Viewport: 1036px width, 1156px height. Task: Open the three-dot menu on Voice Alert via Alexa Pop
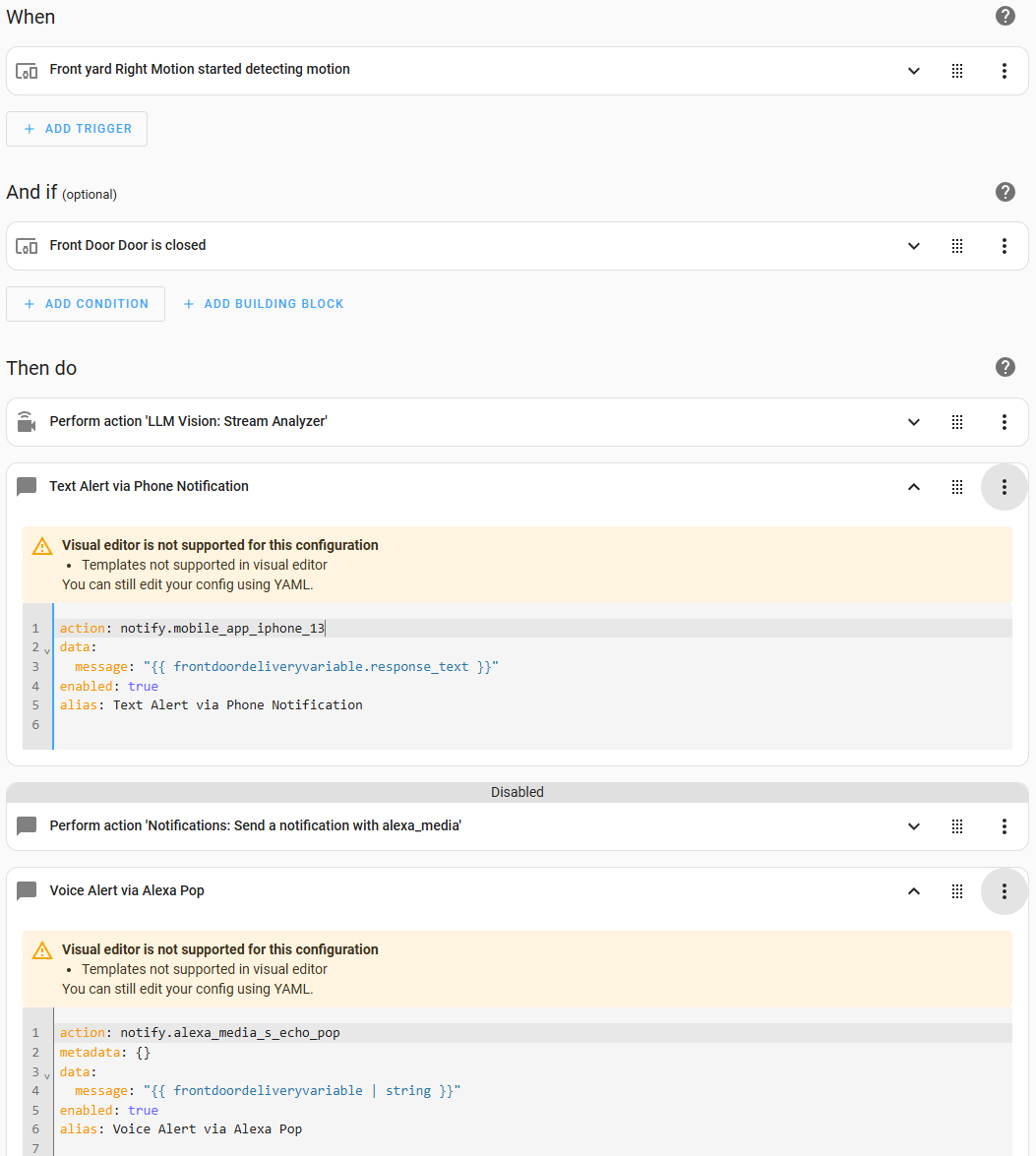pyautogui.click(x=1005, y=890)
